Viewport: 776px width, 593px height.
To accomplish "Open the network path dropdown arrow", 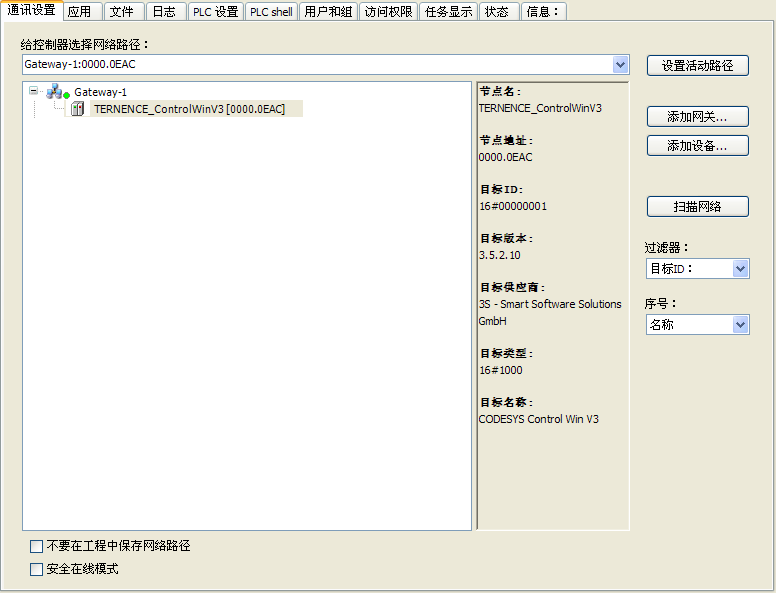I will (621, 64).
